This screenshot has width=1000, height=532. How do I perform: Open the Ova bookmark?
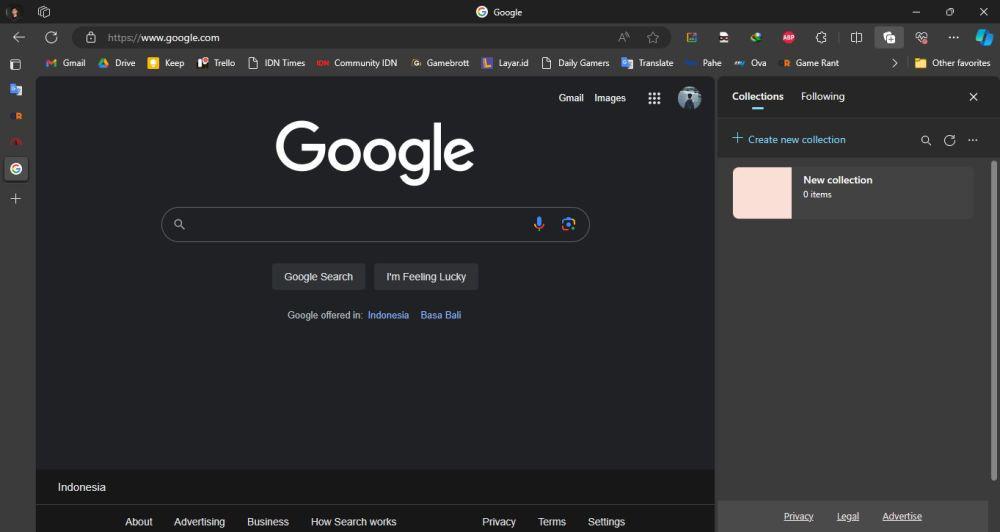750,63
